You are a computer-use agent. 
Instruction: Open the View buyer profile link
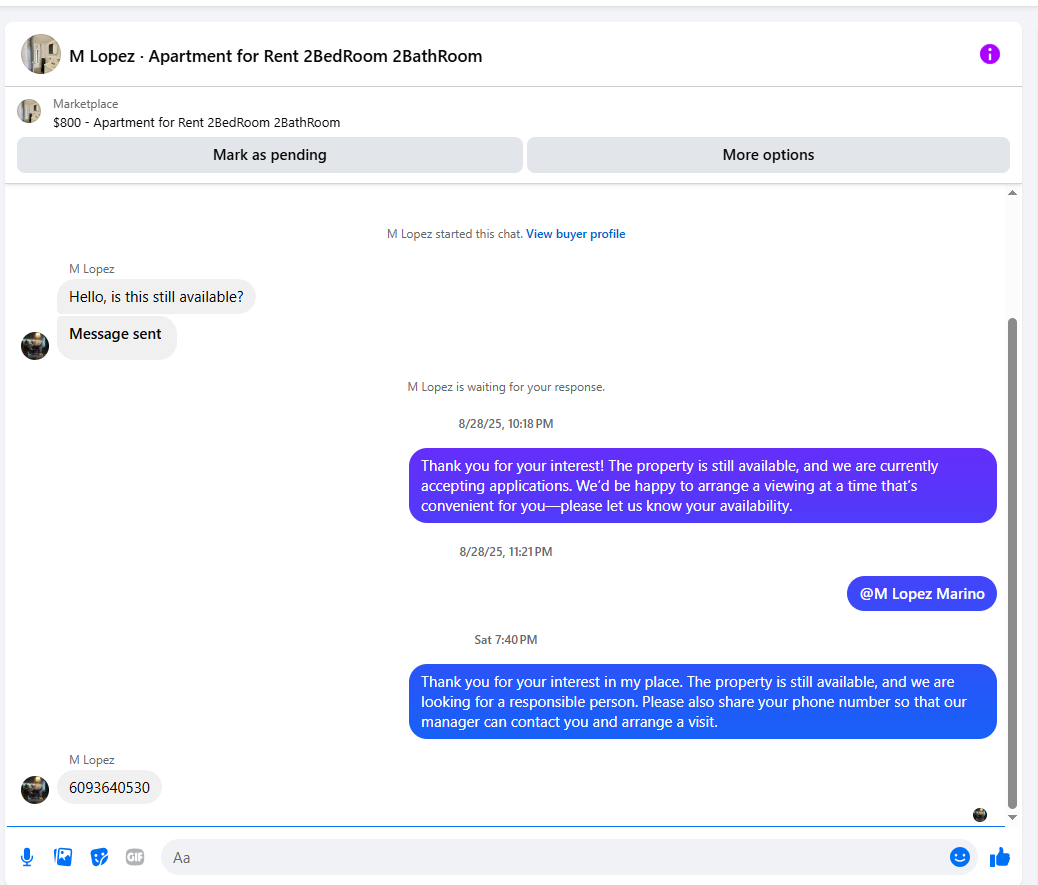click(575, 234)
